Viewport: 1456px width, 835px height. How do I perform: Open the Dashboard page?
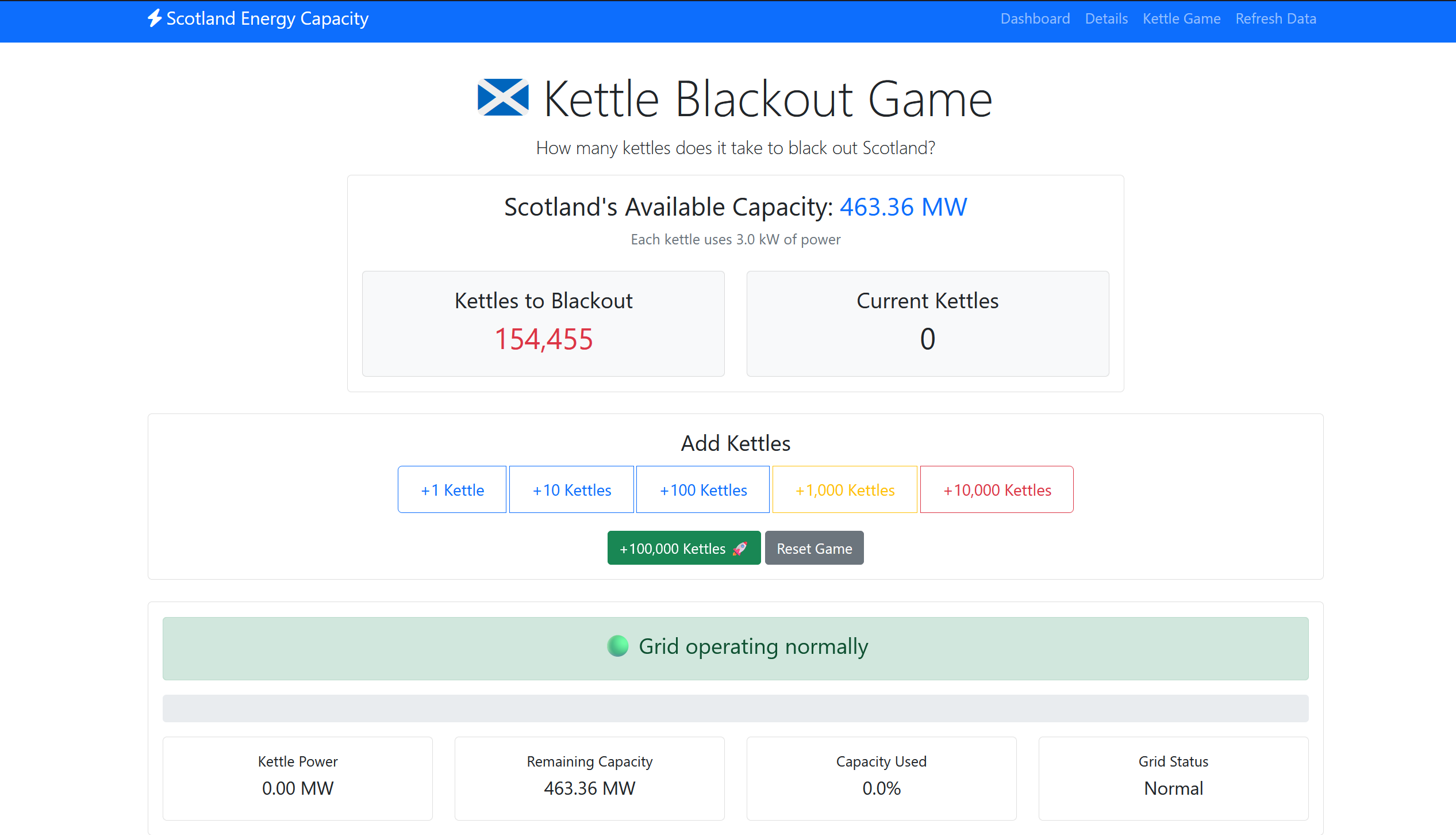1035,18
